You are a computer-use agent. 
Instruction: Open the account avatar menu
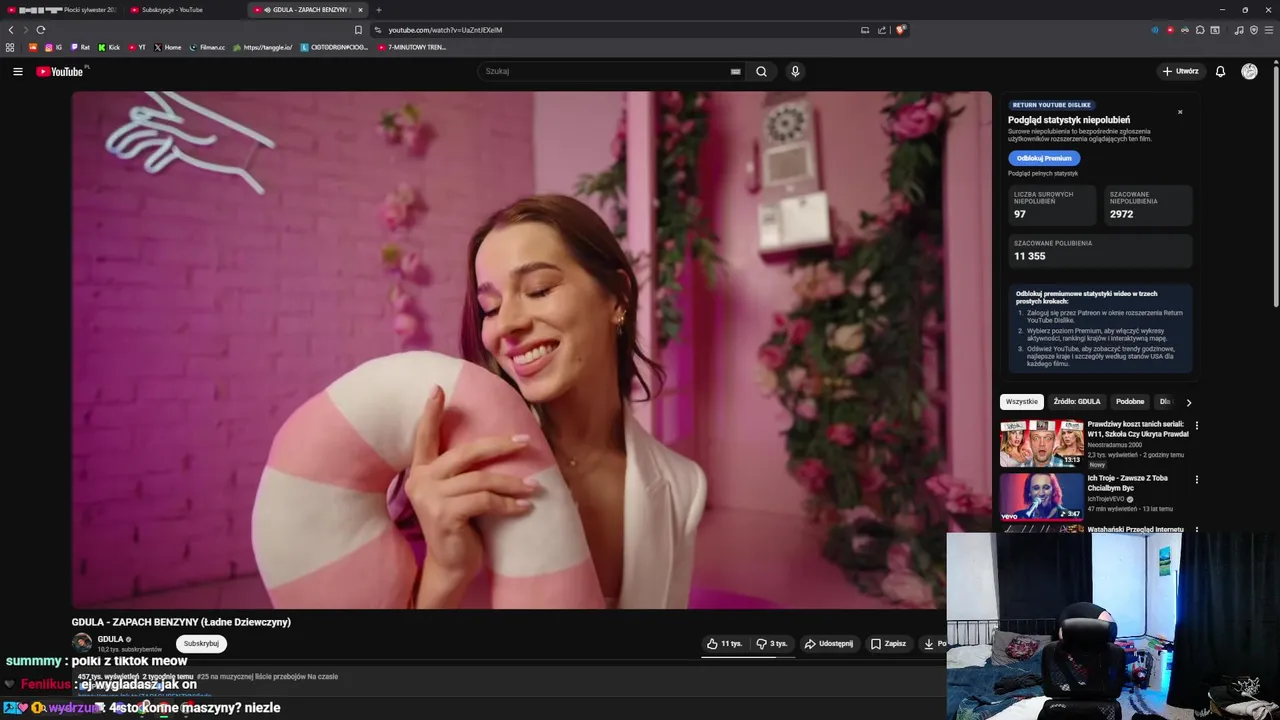1249,71
